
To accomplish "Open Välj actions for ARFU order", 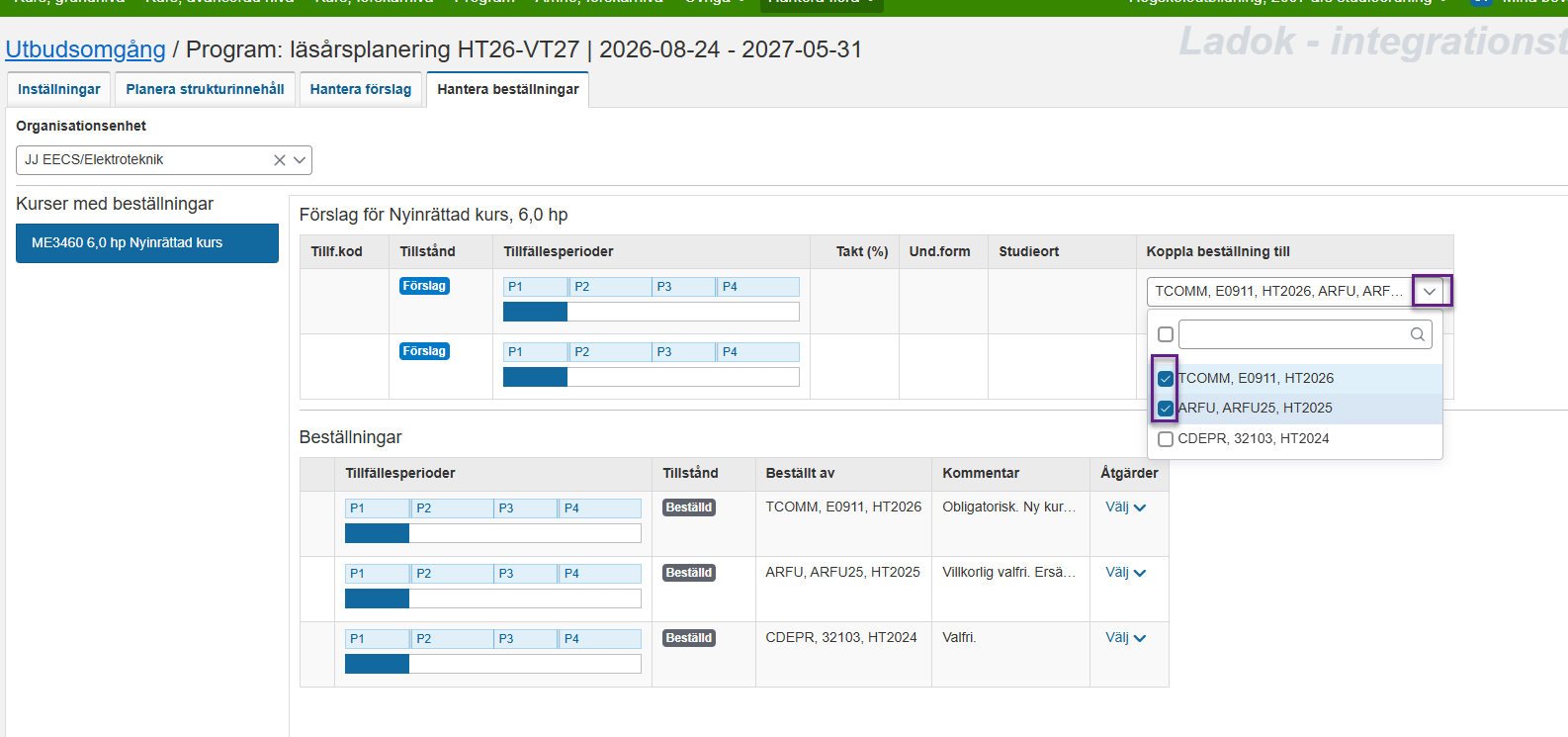I will pyautogui.click(x=1125, y=573).
